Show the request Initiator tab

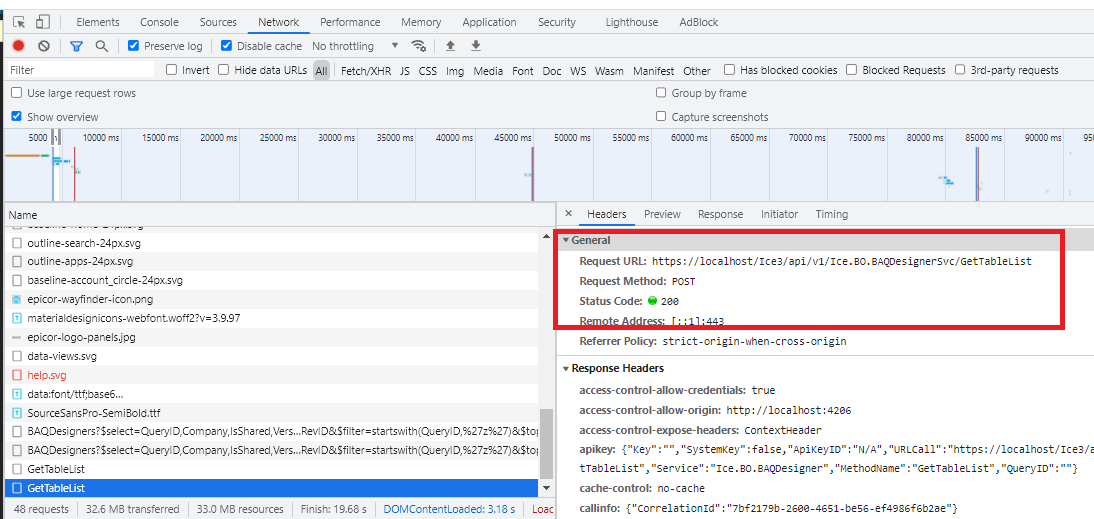tap(779, 214)
